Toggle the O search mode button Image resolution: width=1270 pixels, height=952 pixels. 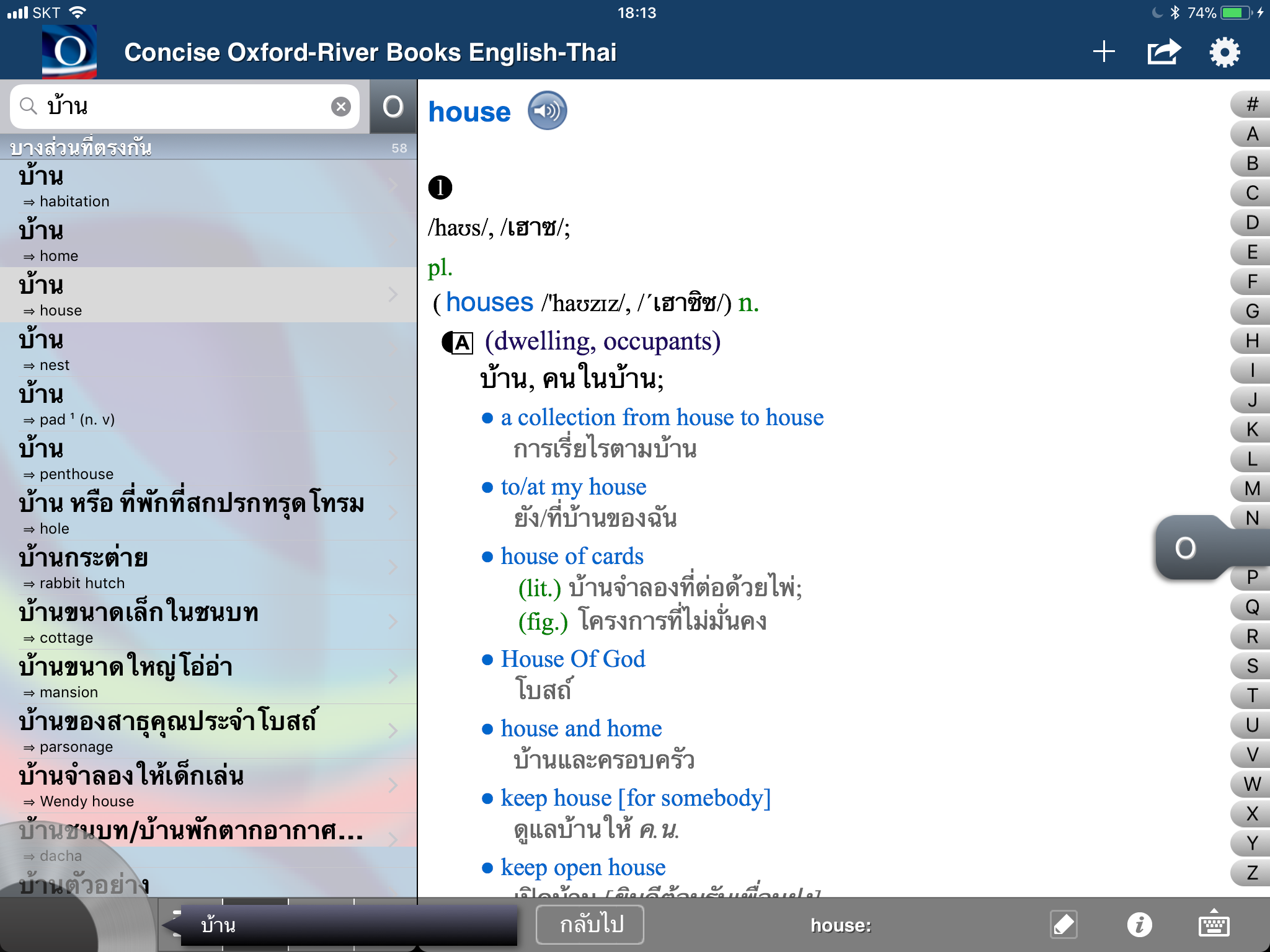click(393, 107)
